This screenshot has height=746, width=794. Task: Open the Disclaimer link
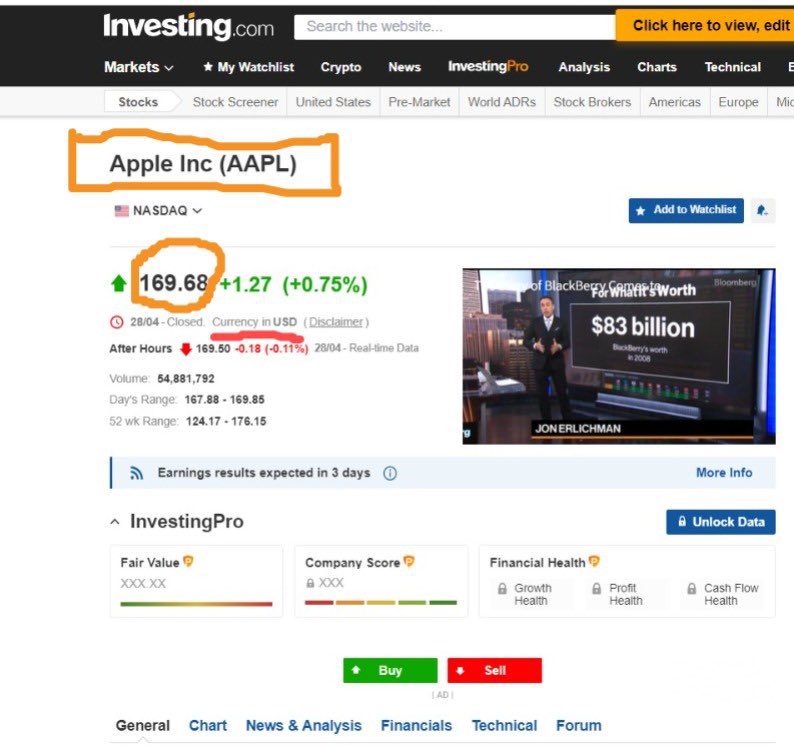pyautogui.click(x=336, y=322)
